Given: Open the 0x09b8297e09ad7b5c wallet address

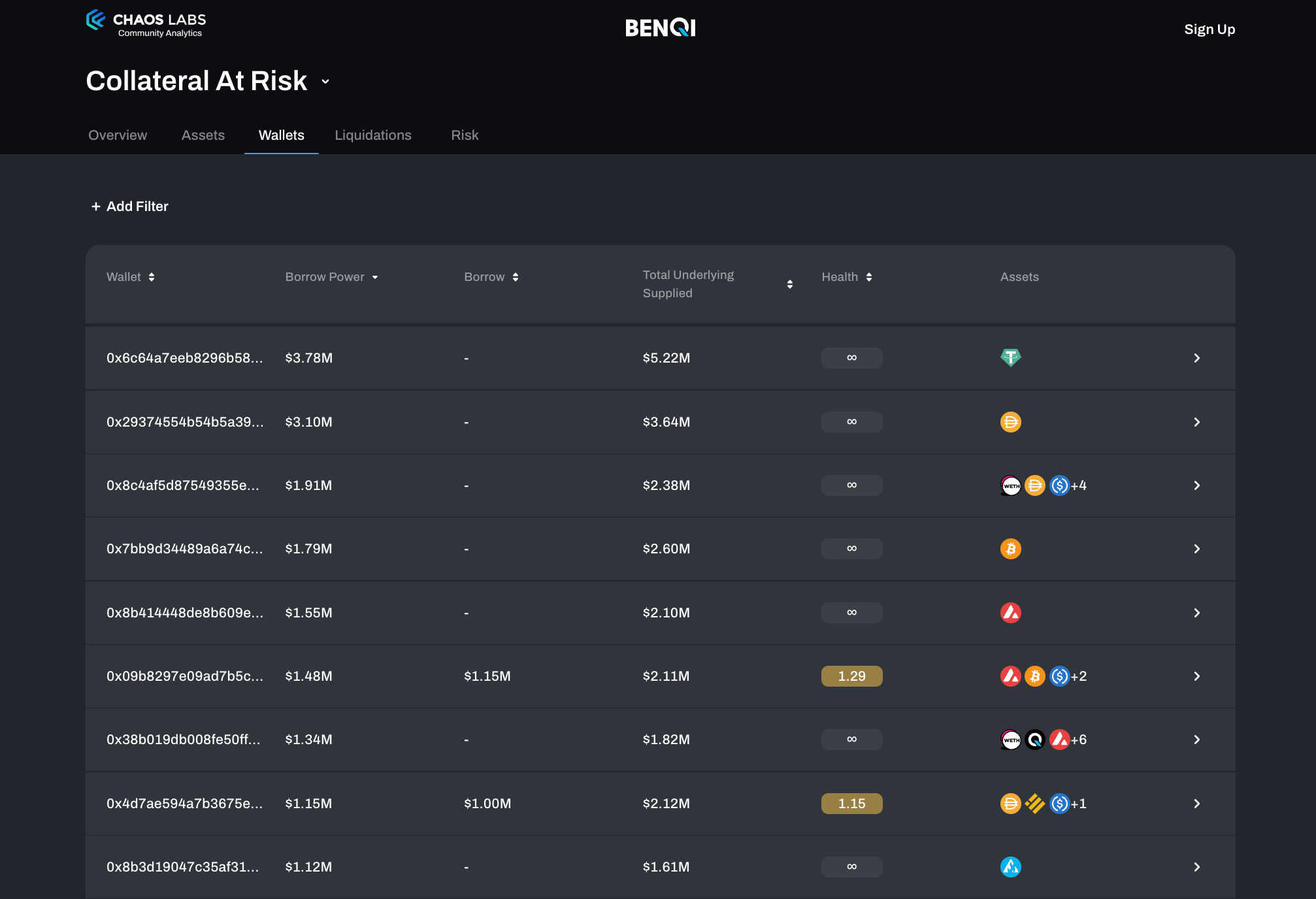Looking at the screenshot, I should click(185, 676).
